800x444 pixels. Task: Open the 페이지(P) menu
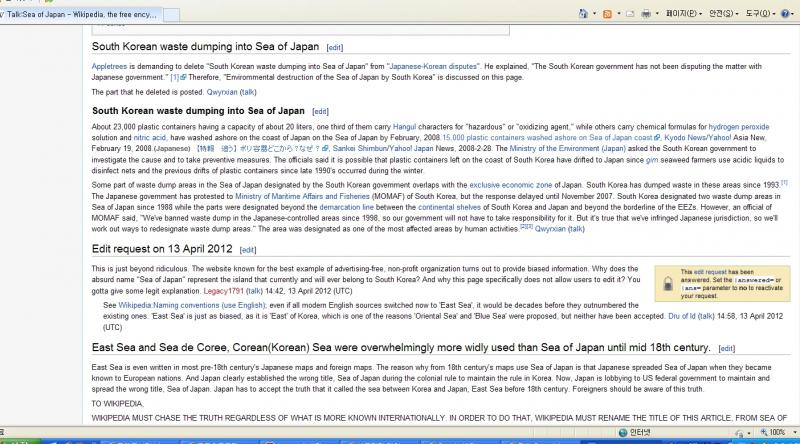click(x=683, y=15)
